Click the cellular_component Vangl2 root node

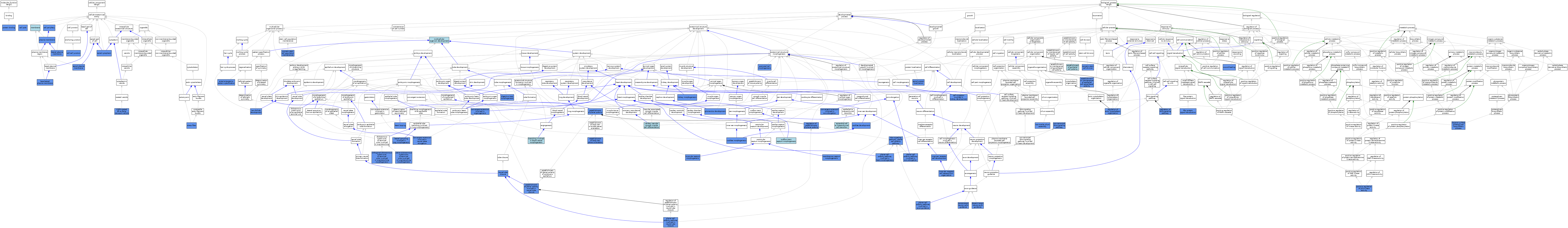97,4
